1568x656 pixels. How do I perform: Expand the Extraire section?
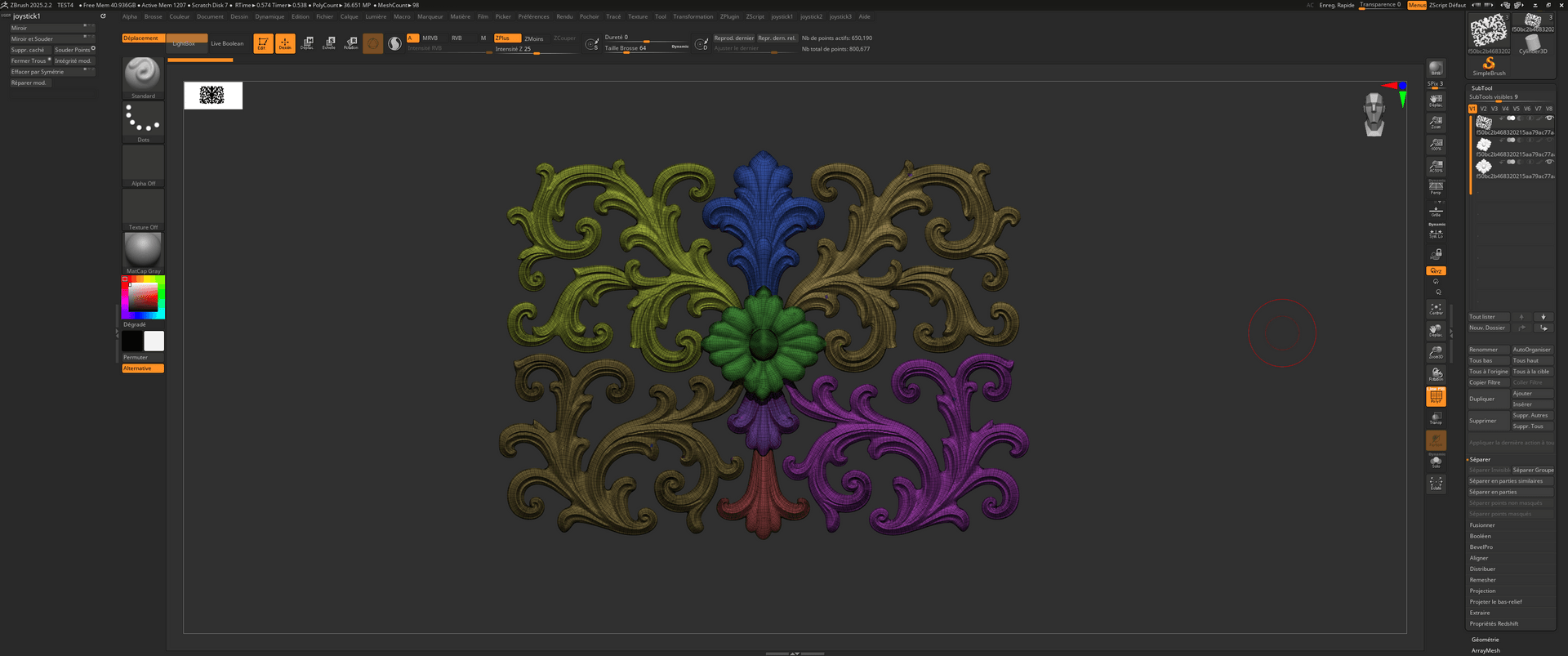[x=1480, y=613]
